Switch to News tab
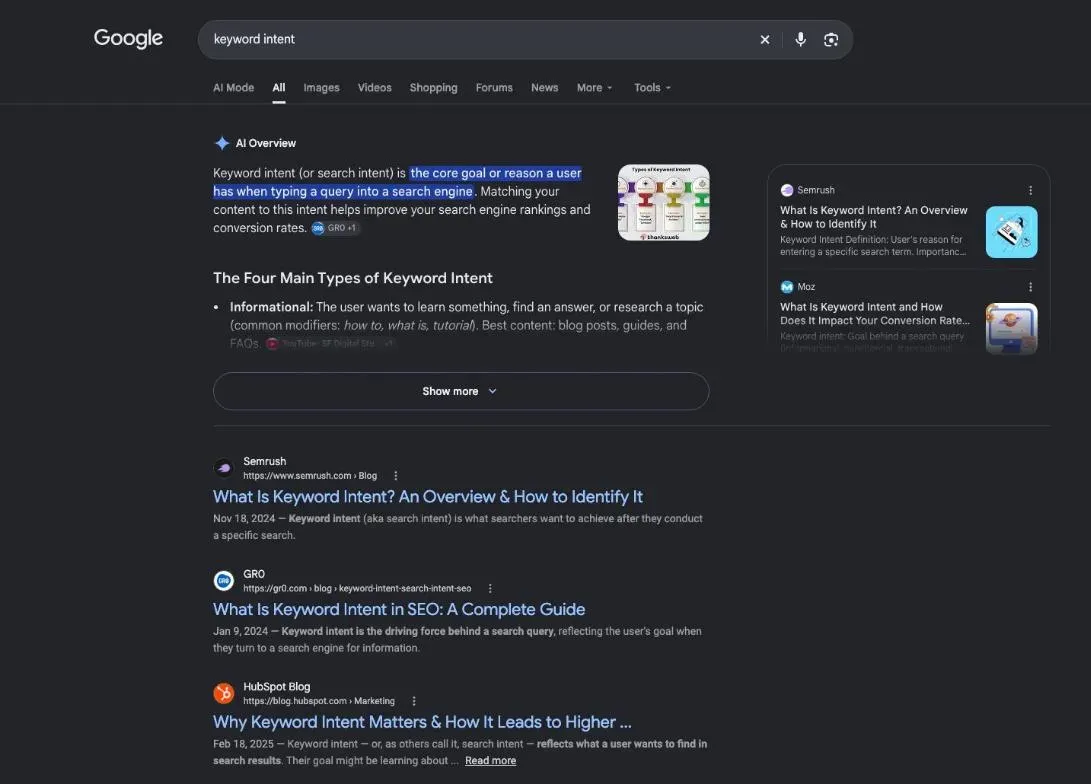Screen dimensions: 1091x784 544,88
